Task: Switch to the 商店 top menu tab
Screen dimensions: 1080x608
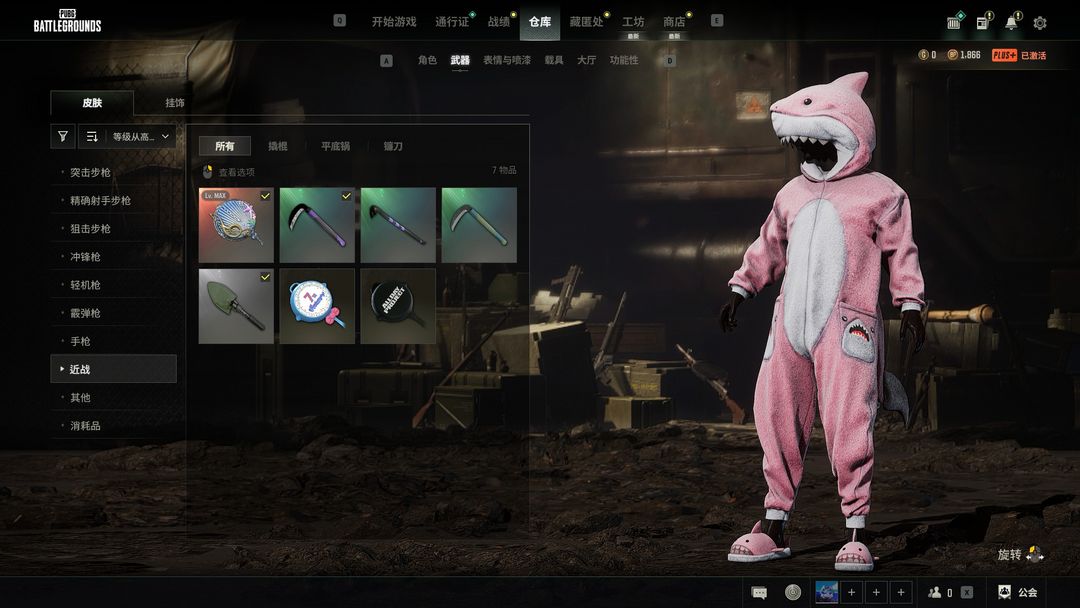Action: coord(674,21)
